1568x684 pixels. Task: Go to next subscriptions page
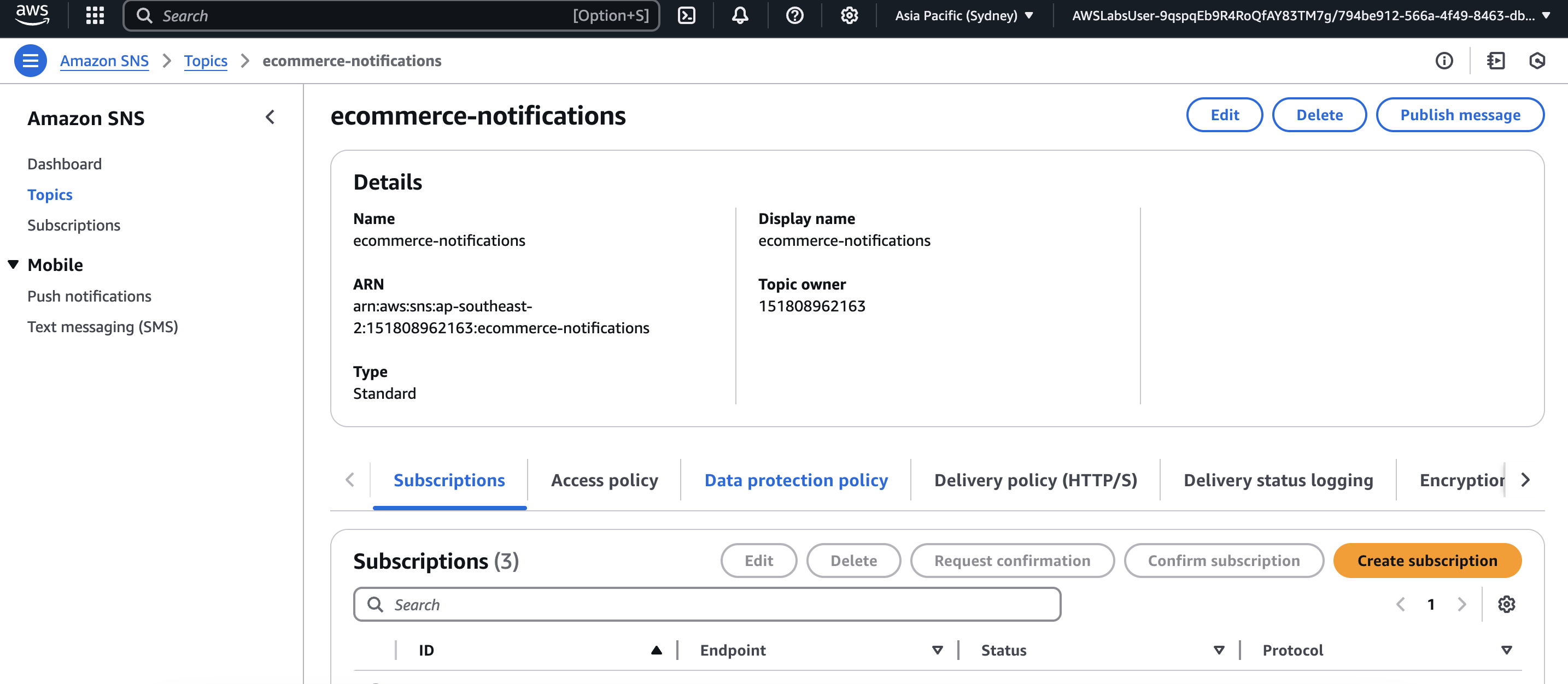1461,604
